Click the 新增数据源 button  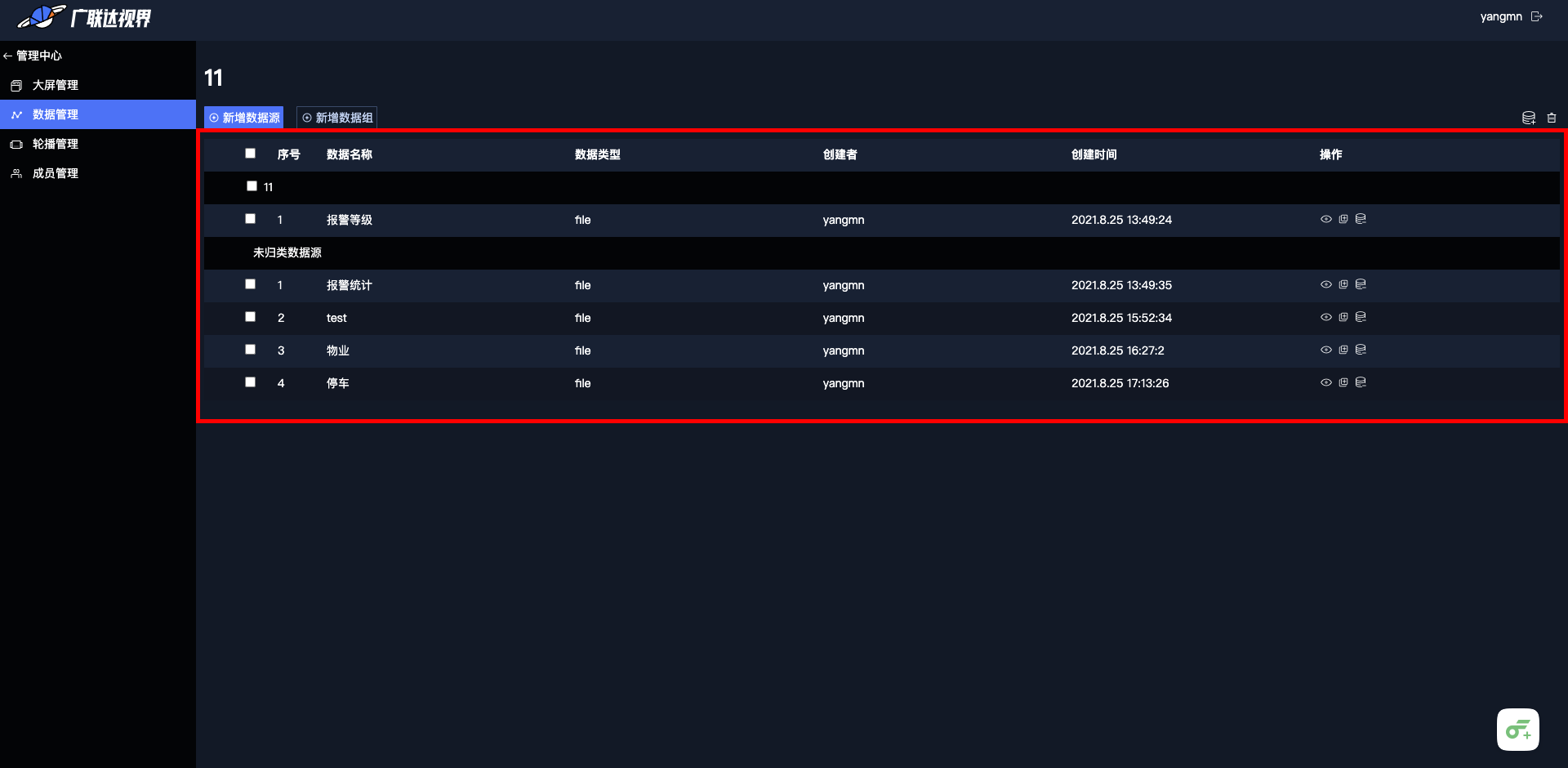click(244, 118)
